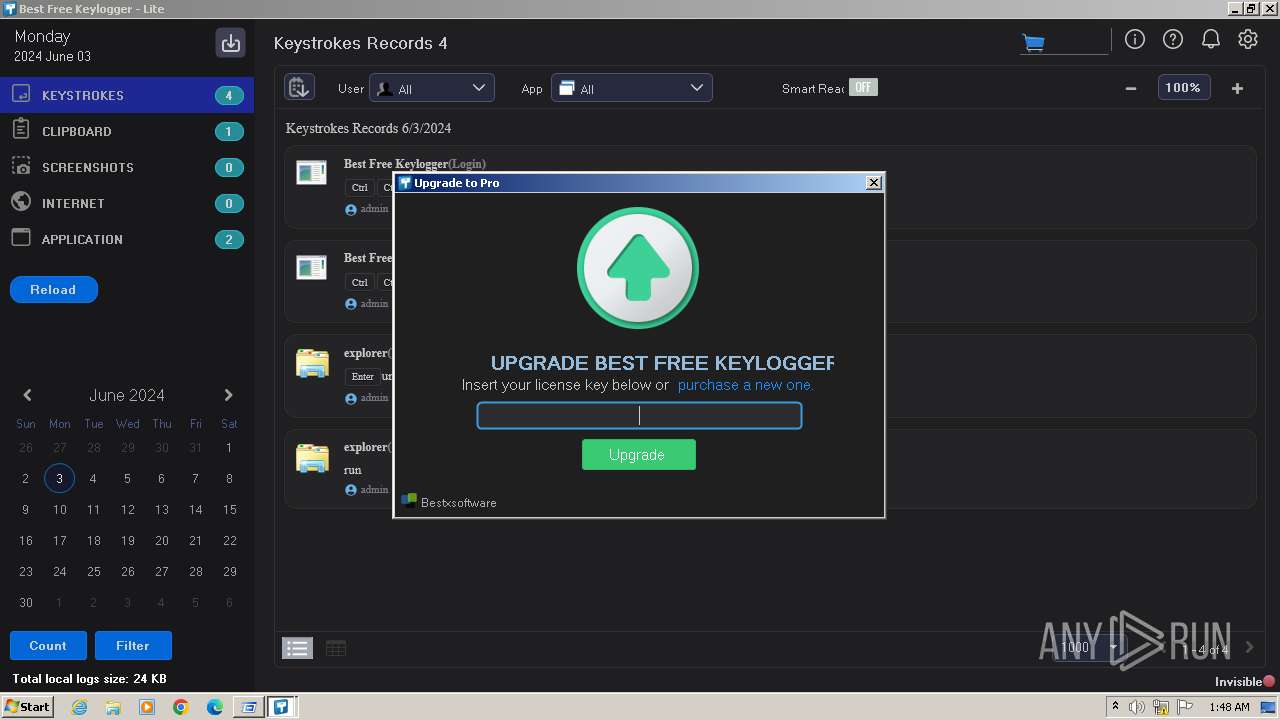Select the CLIPBOARD sidebar tab
Screen dimensions: 1280x720
tap(127, 131)
